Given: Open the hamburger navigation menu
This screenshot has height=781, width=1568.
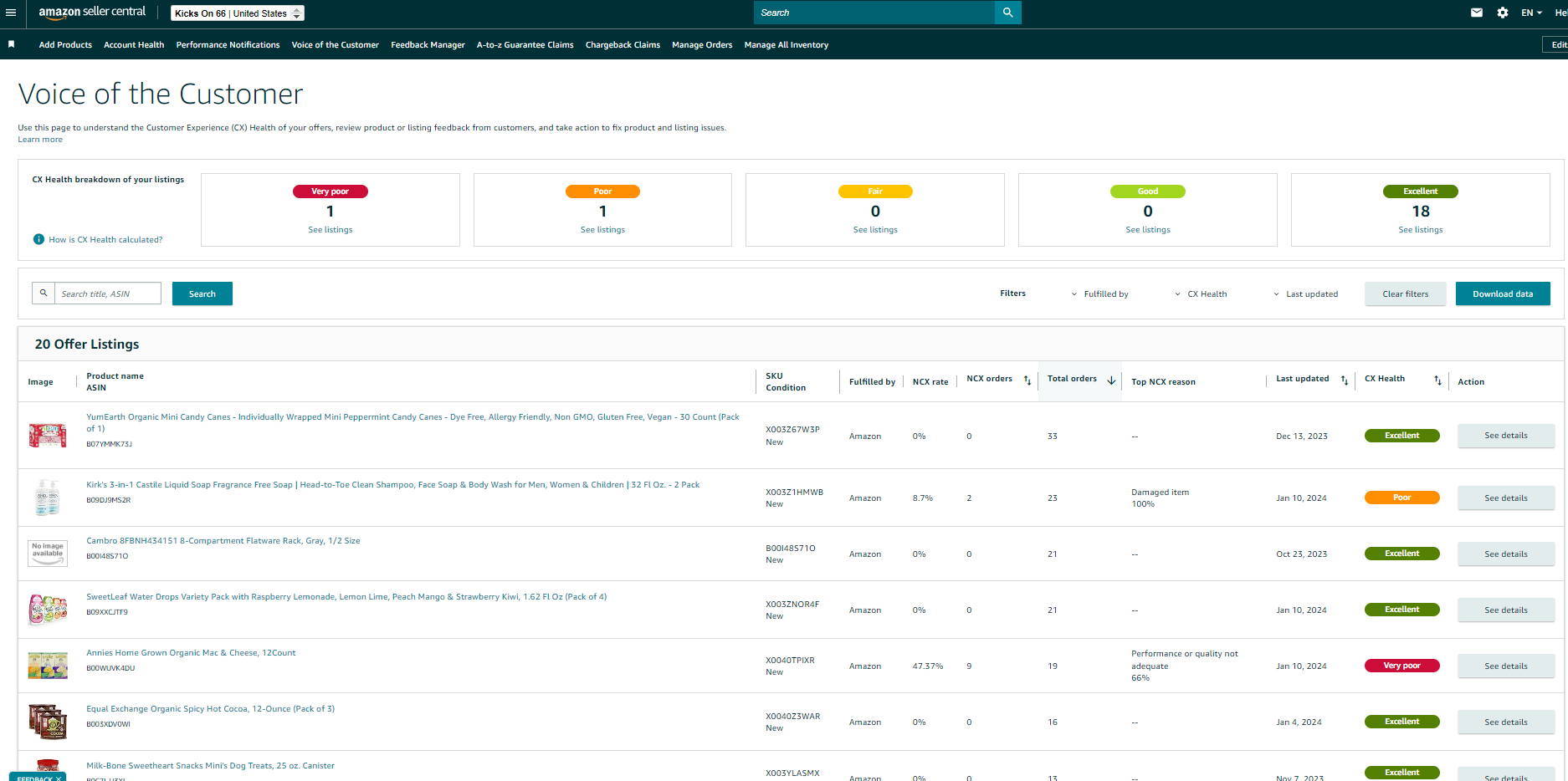Looking at the screenshot, I should (11, 13).
